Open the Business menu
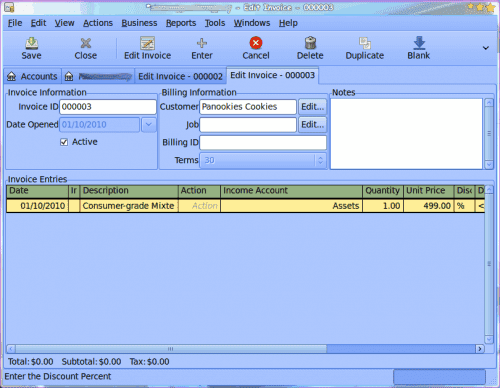 coord(139,23)
